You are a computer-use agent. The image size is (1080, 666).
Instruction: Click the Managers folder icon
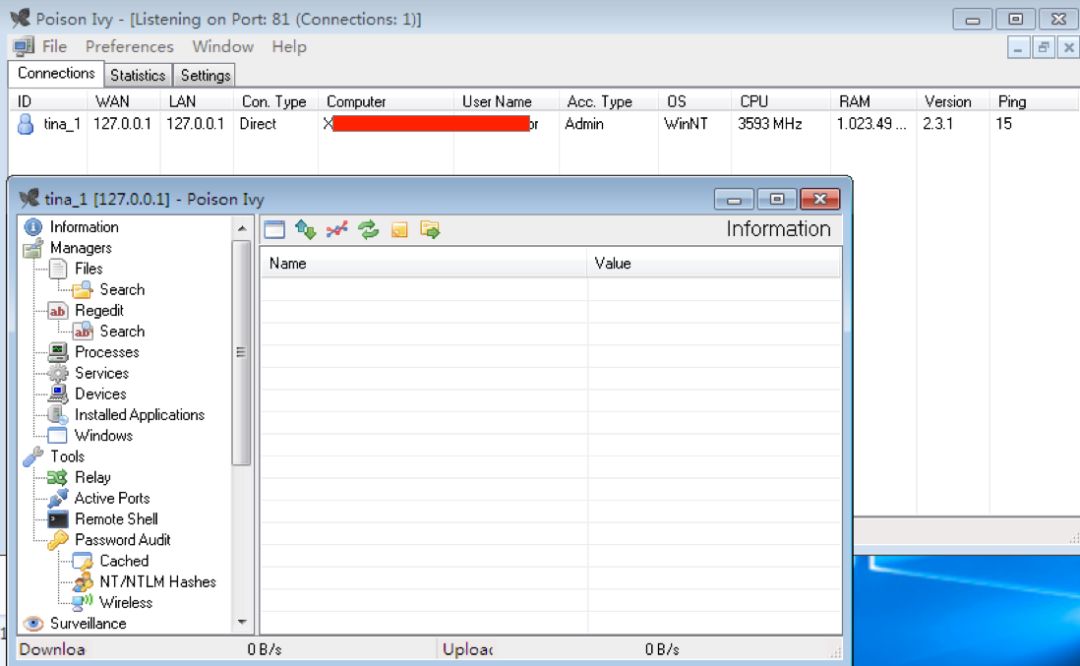(x=33, y=248)
